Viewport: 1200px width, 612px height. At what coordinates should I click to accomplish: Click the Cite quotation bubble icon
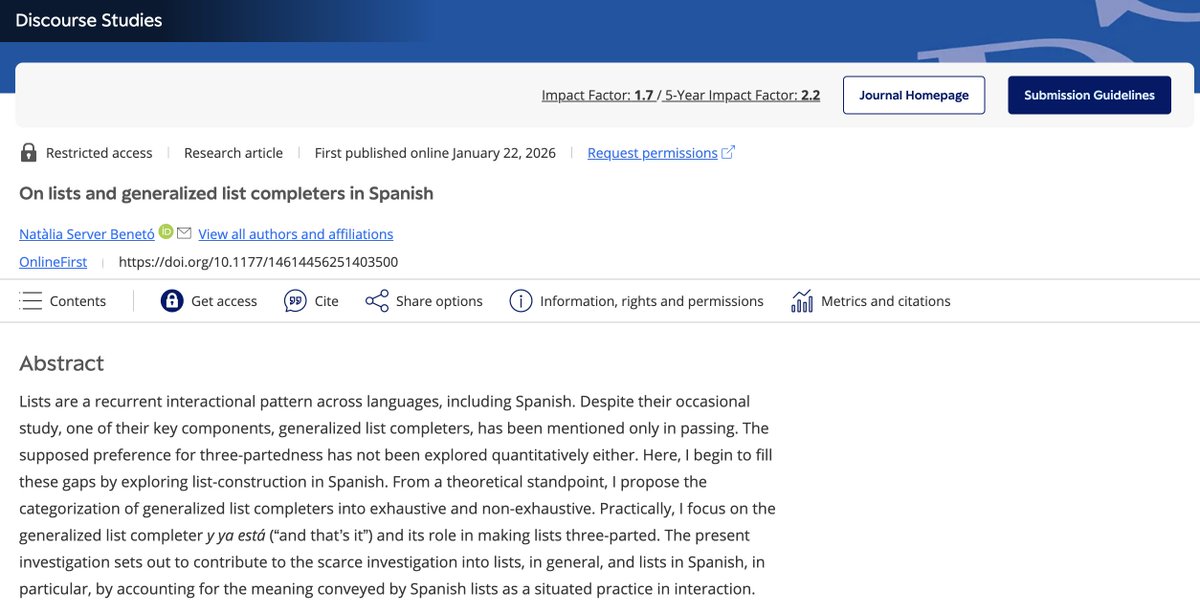point(295,301)
